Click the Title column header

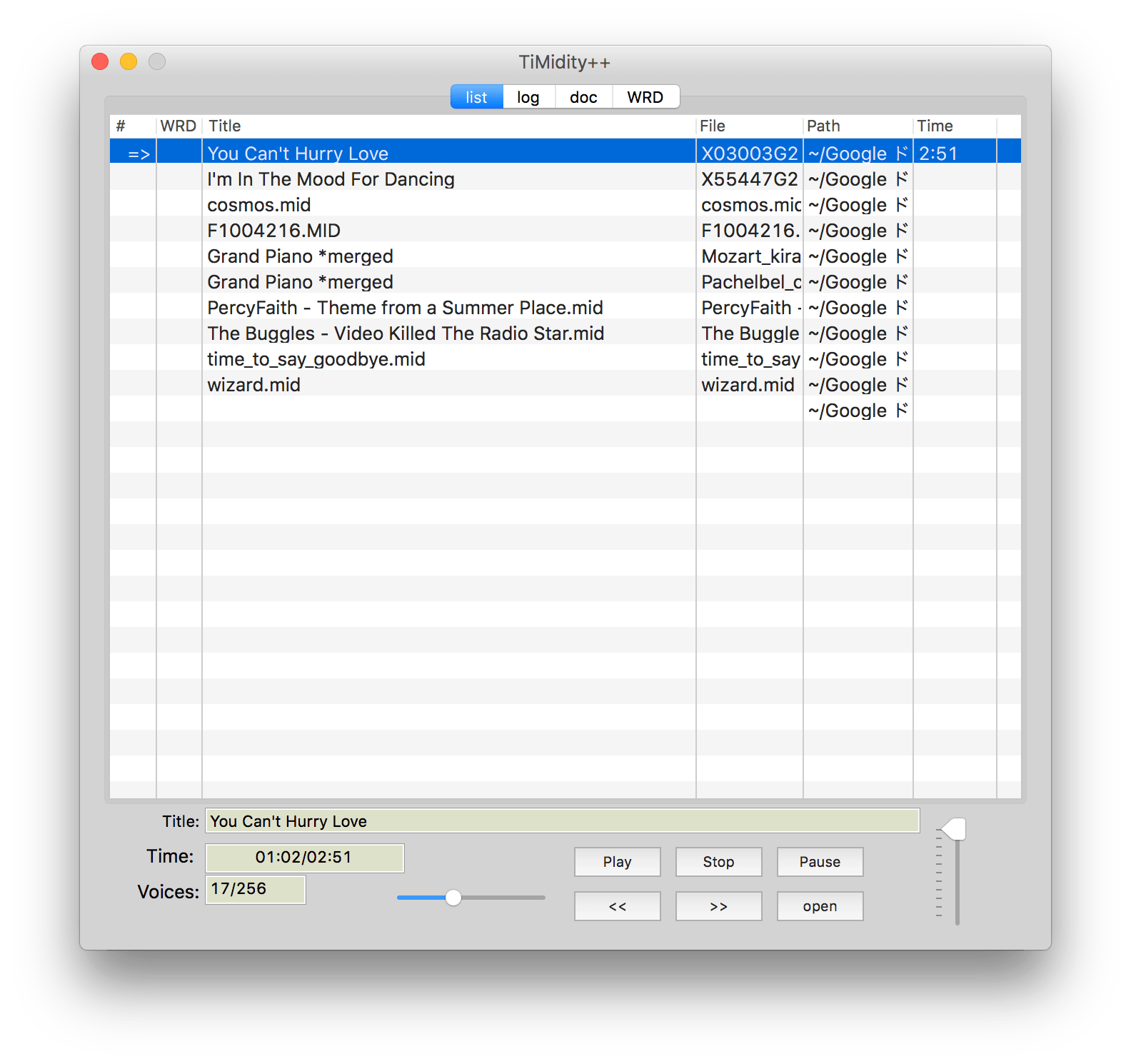tap(448, 126)
